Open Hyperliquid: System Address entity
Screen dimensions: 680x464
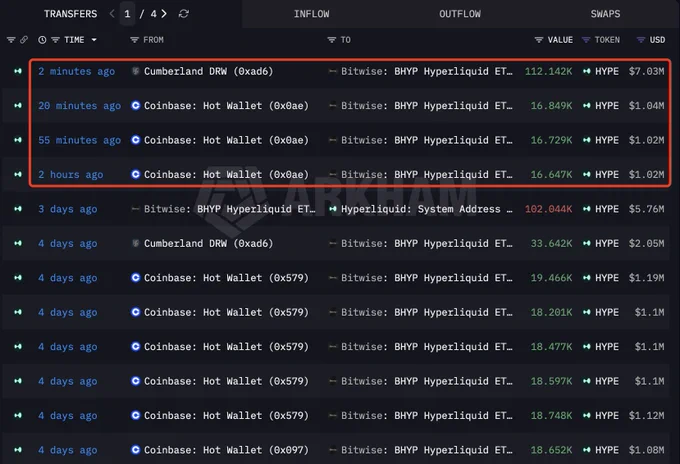click(x=427, y=209)
